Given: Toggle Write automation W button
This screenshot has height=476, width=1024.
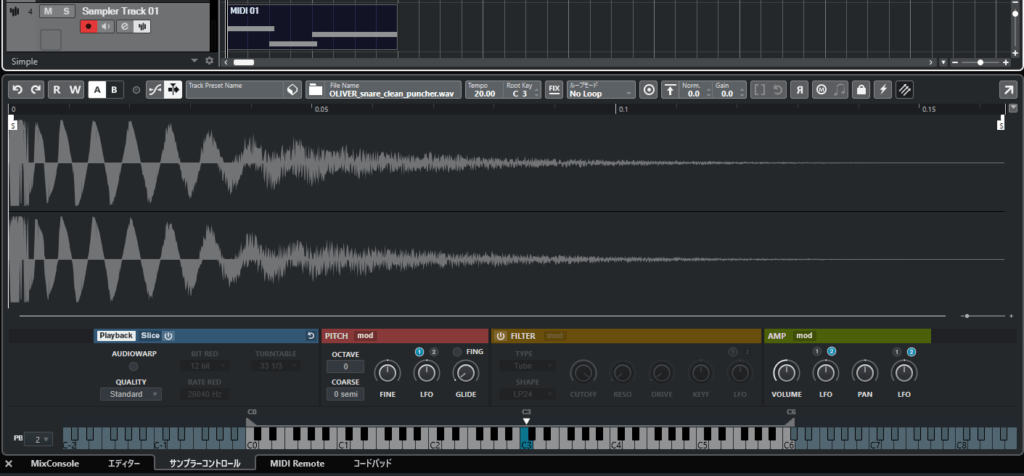Looking at the screenshot, I should click(75, 89).
